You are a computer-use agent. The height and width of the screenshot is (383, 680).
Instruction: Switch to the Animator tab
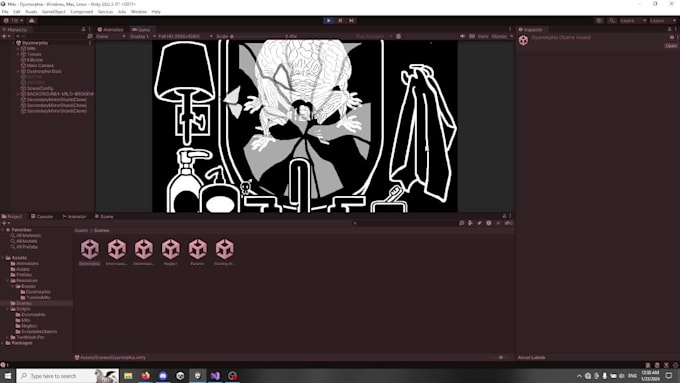tap(74, 216)
